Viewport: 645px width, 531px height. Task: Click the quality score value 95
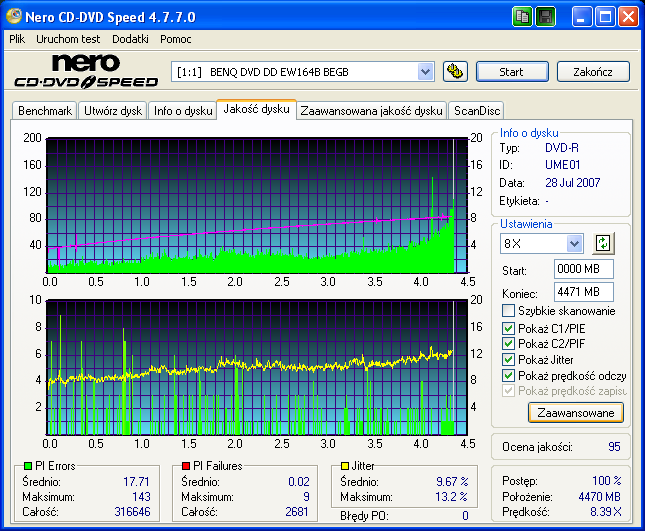(614, 447)
